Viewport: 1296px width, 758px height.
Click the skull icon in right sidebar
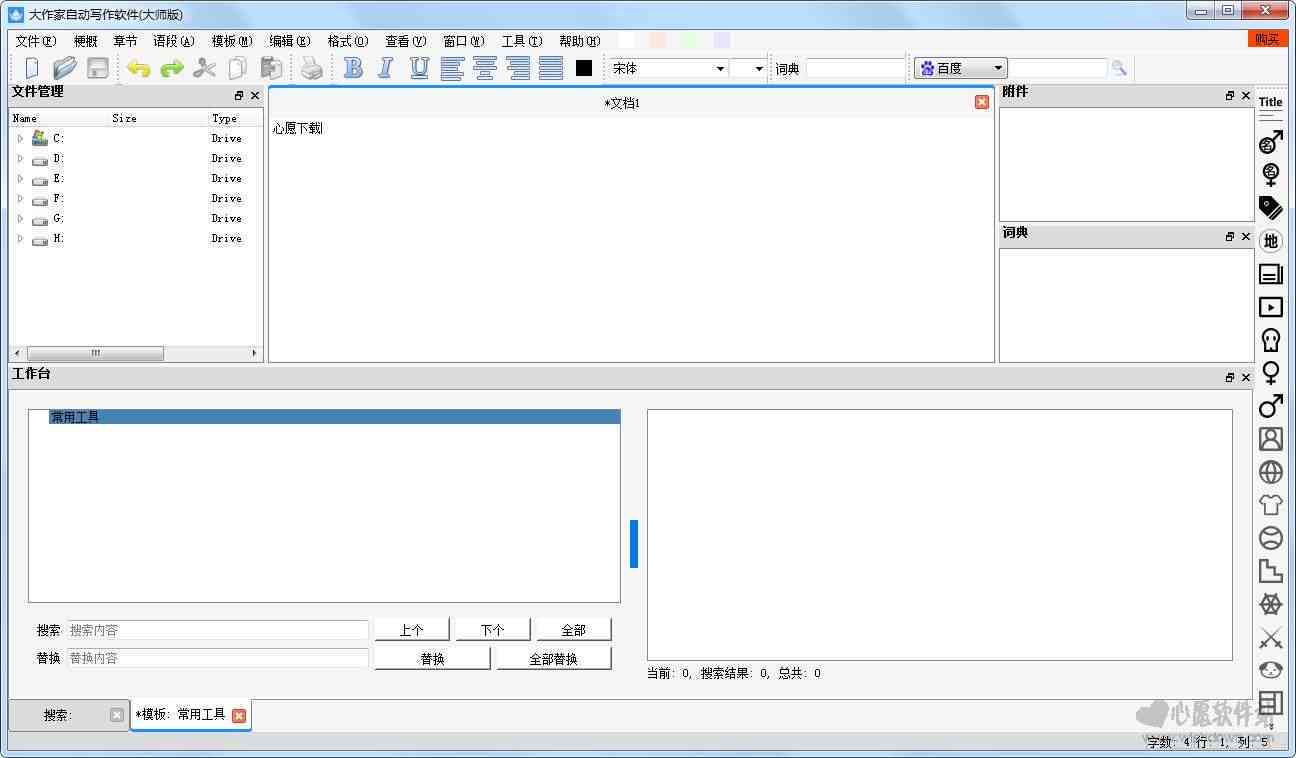pos(1270,340)
